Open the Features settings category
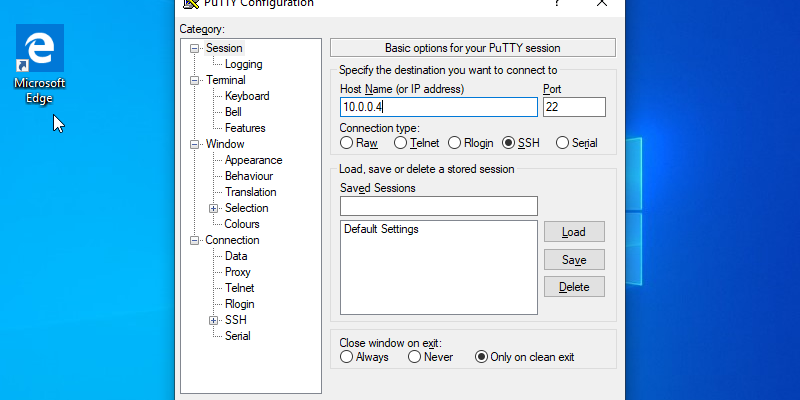The width and height of the screenshot is (800, 400). tap(245, 128)
